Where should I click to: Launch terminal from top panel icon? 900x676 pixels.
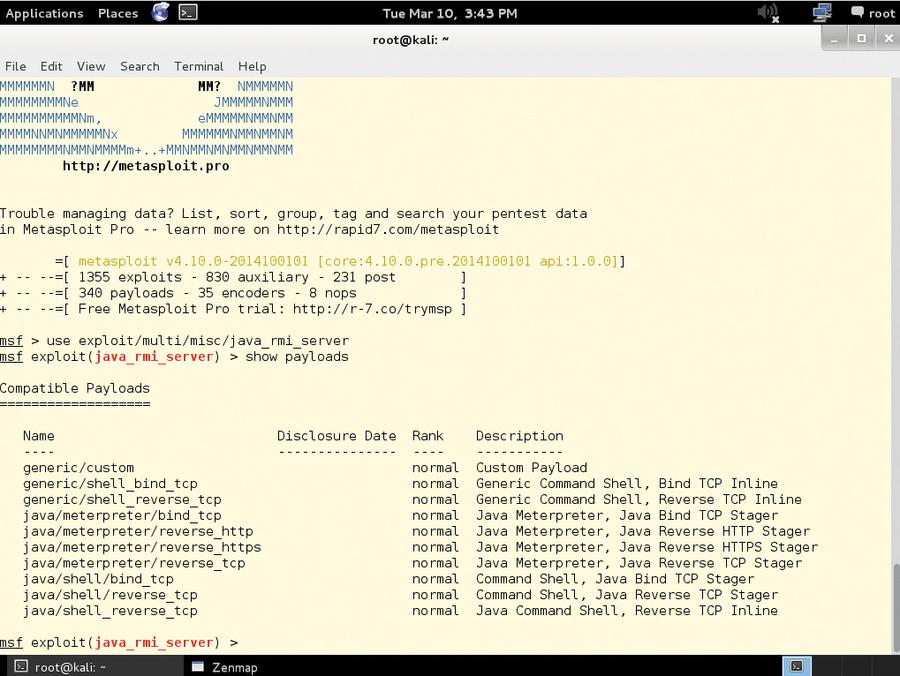[188, 13]
